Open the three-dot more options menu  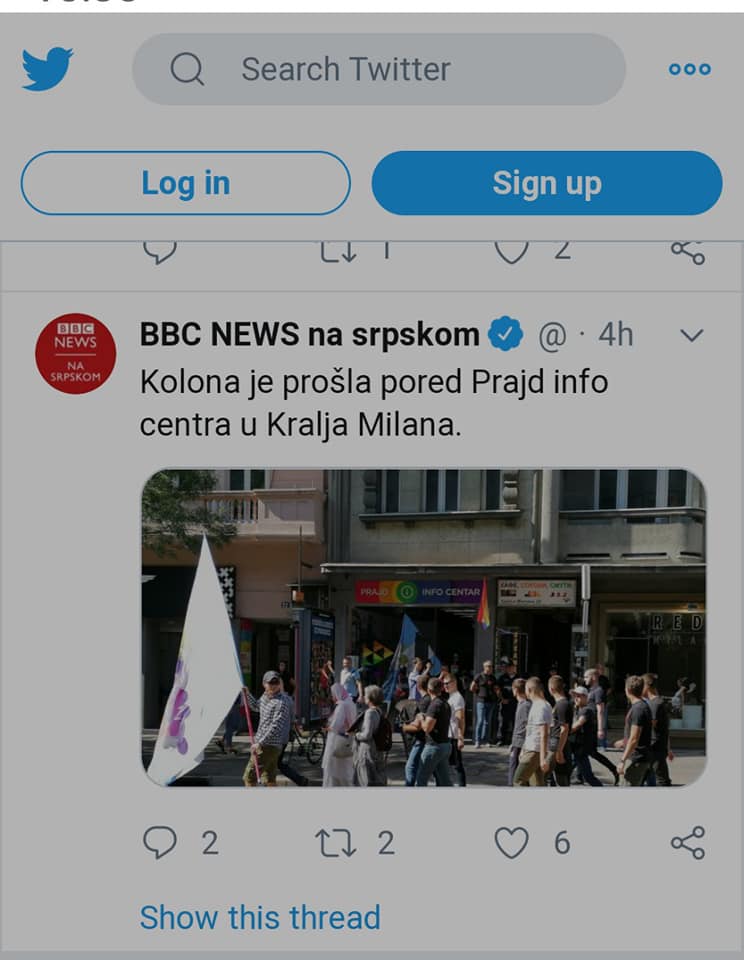point(690,69)
